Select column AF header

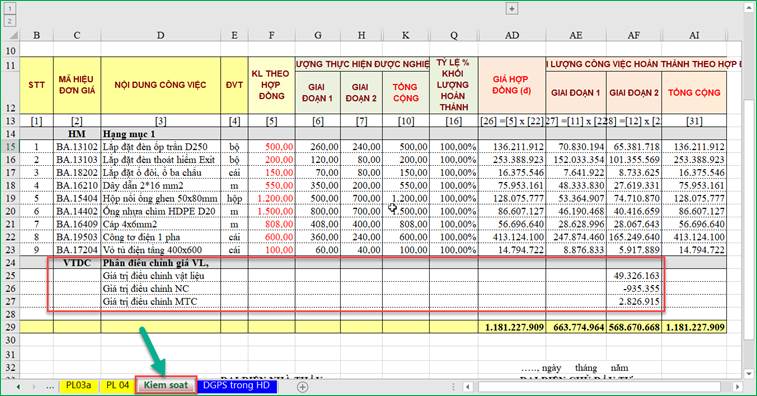pyautogui.click(x=634, y=35)
